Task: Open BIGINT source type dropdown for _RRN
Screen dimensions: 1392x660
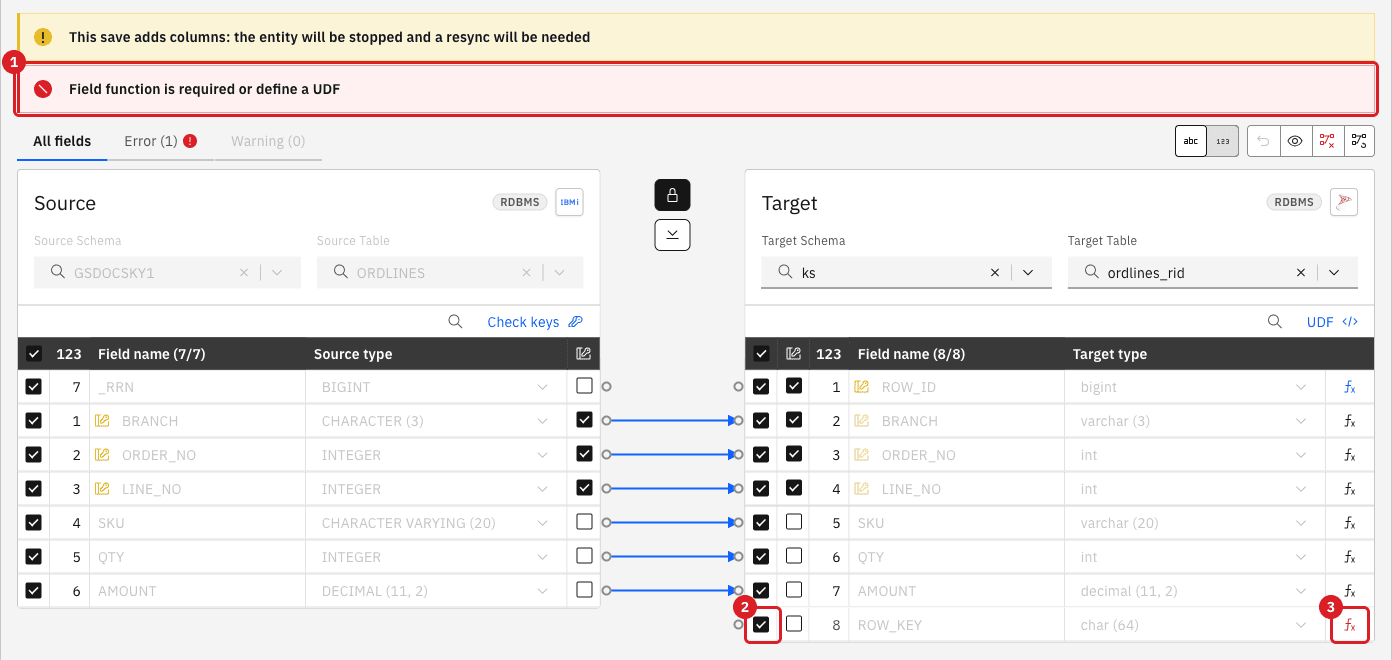Action: pos(542,387)
